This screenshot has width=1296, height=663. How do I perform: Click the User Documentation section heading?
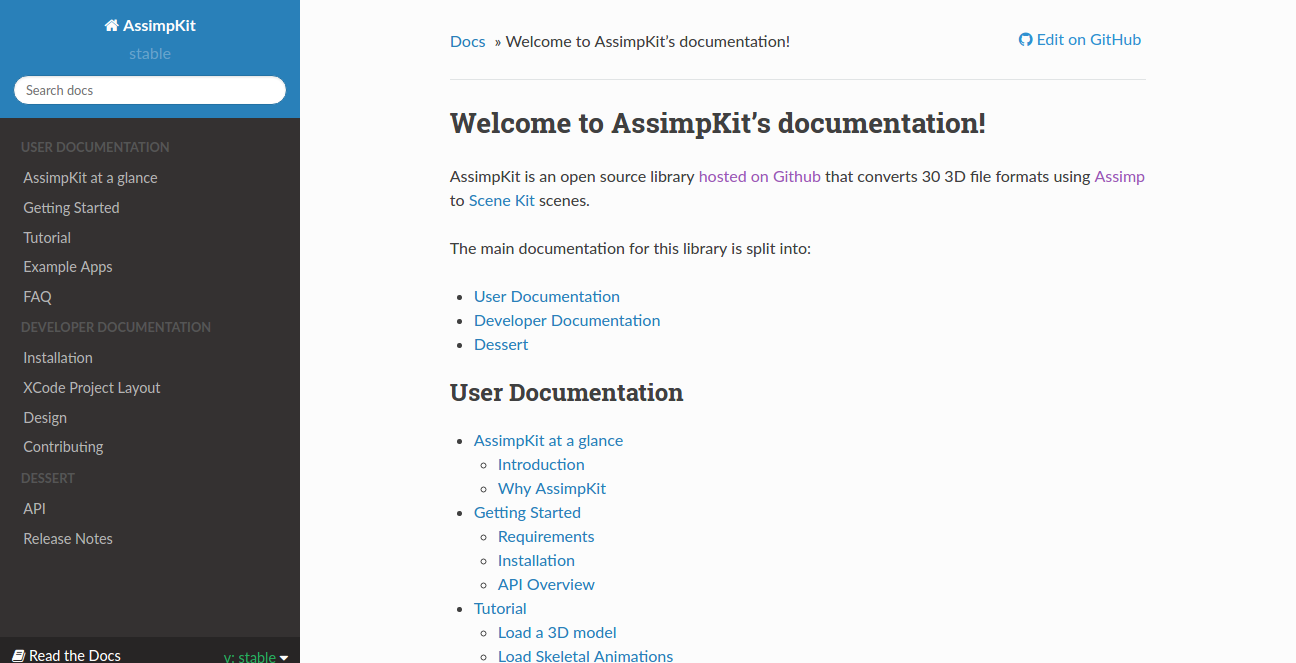point(566,393)
